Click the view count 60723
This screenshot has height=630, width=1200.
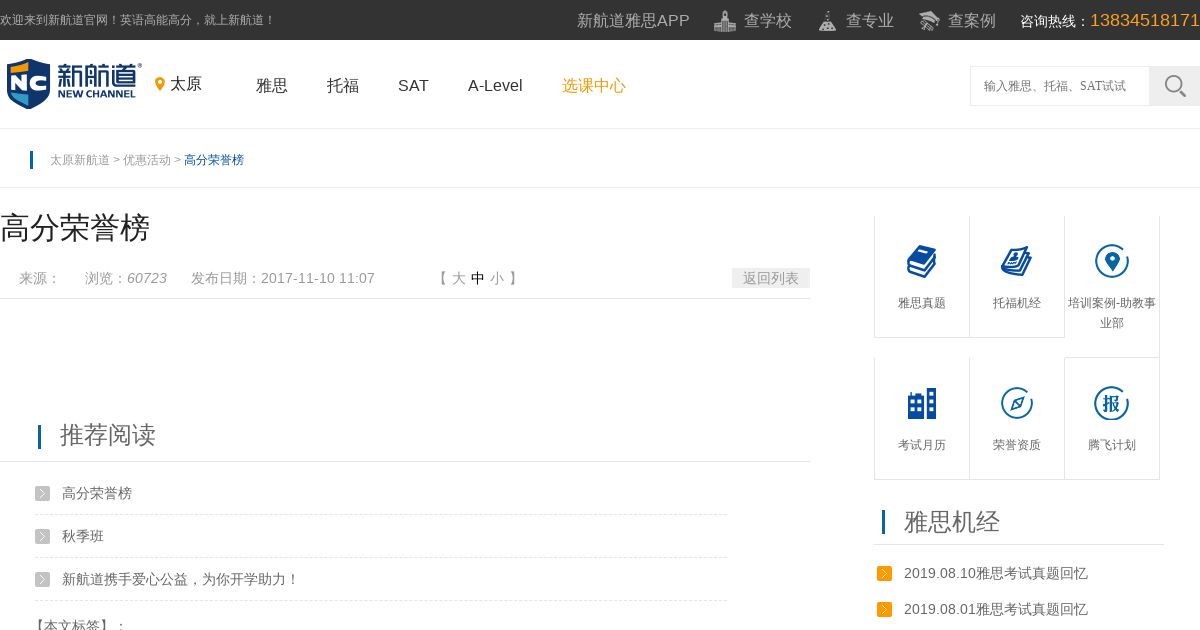pos(147,278)
